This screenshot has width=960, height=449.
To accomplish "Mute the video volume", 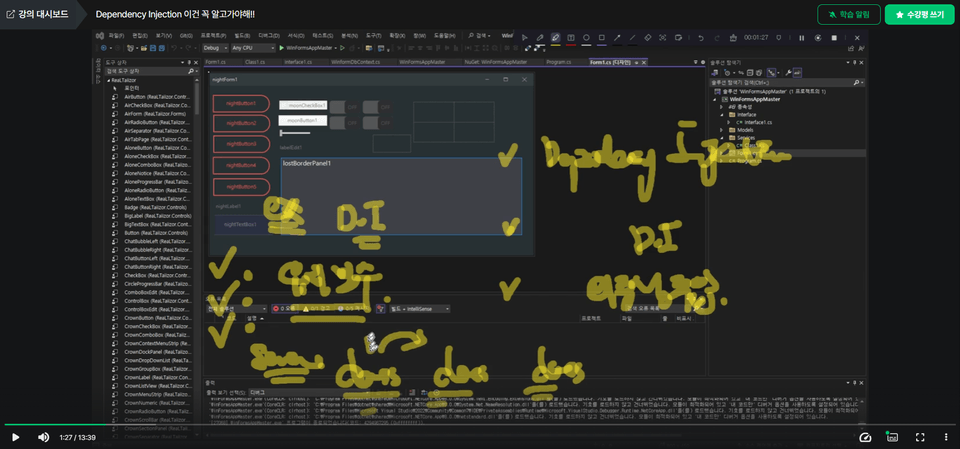I will click(x=43, y=437).
